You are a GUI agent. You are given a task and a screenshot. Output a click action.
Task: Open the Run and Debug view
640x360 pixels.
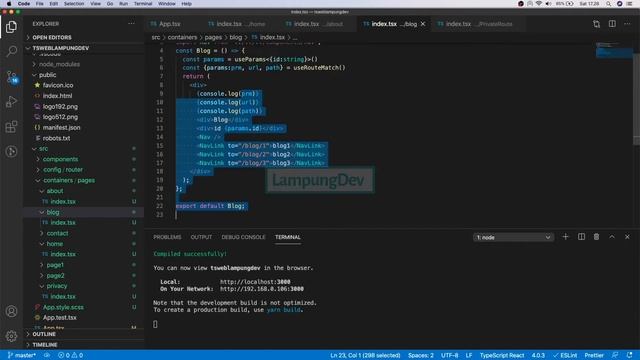tap(11, 101)
